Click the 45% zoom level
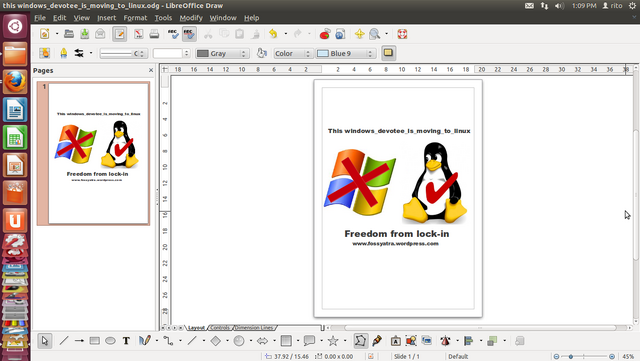The image size is (640, 361). pyautogui.click(x=628, y=357)
